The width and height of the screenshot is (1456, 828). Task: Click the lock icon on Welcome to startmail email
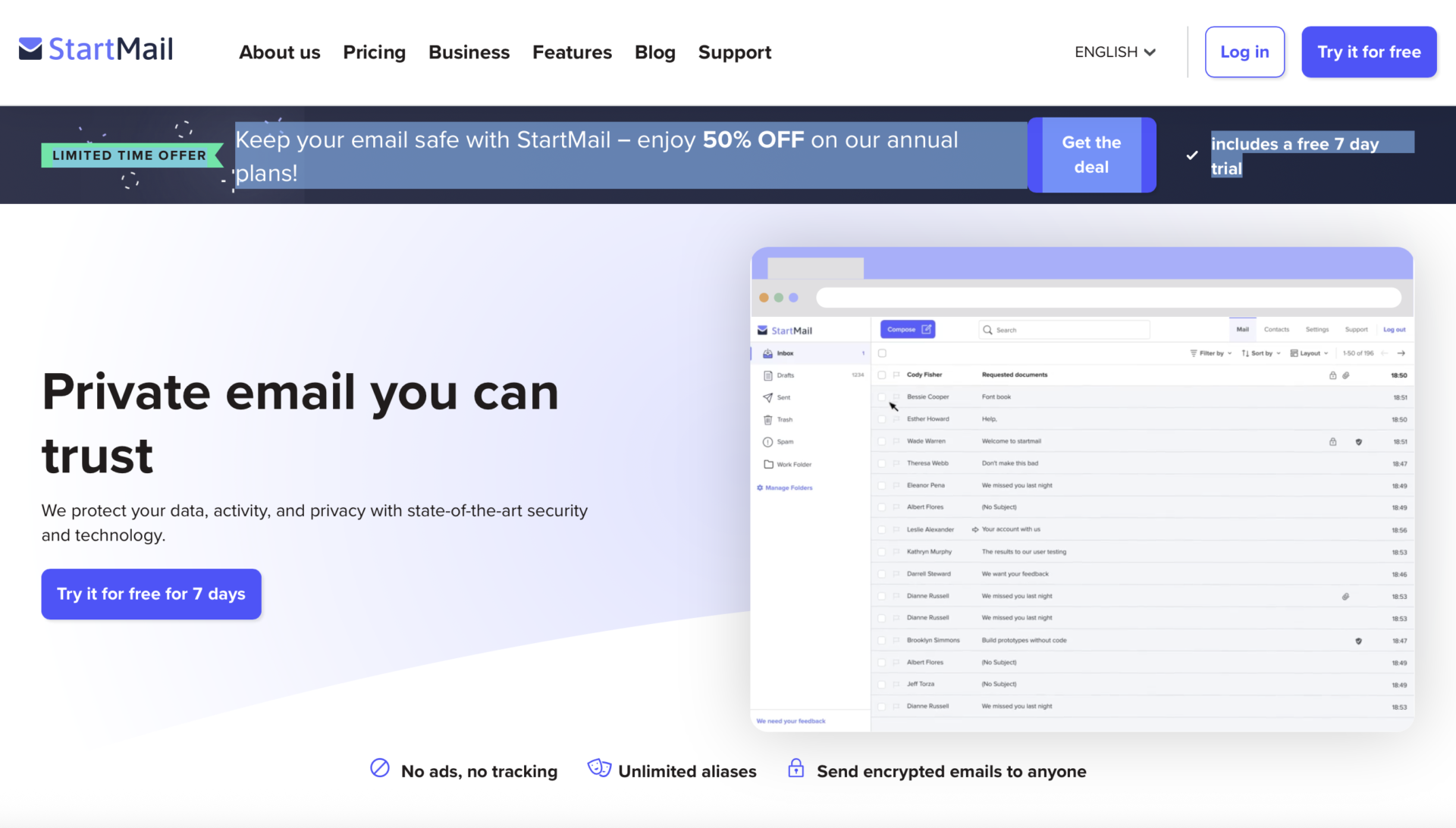point(1332,441)
